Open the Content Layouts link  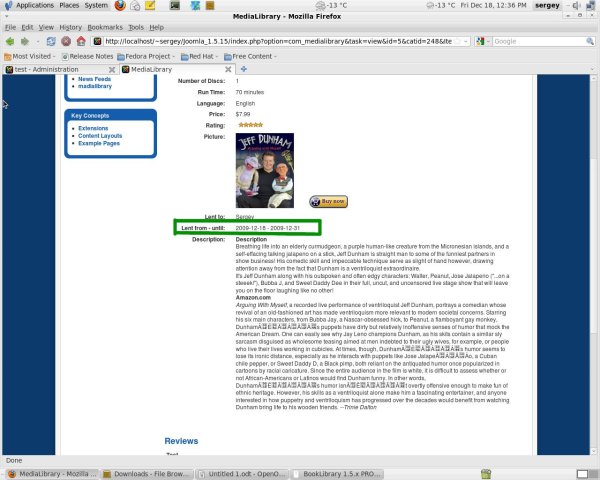pos(100,136)
